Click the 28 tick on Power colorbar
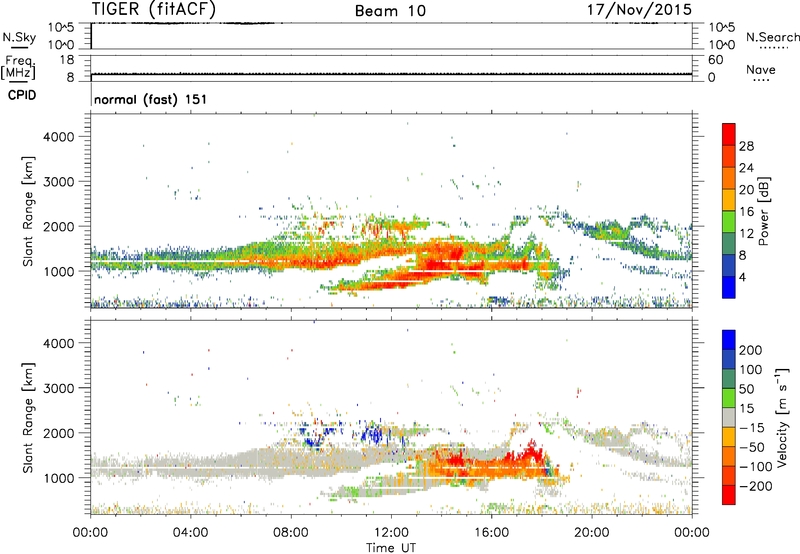The width and height of the screenshot is (800, 554). 746,146
